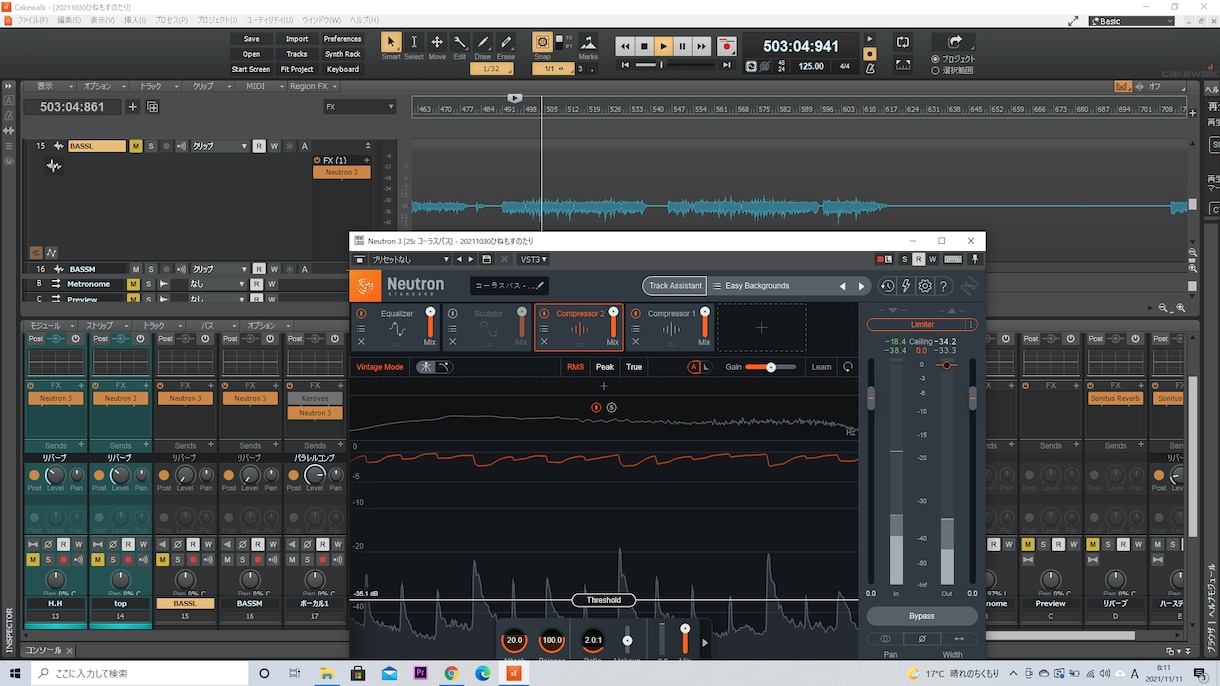The height and width of the screenshot is (686, 1220).
Task: Open the plugin preset dropdown
Action: tap(411, 259)
